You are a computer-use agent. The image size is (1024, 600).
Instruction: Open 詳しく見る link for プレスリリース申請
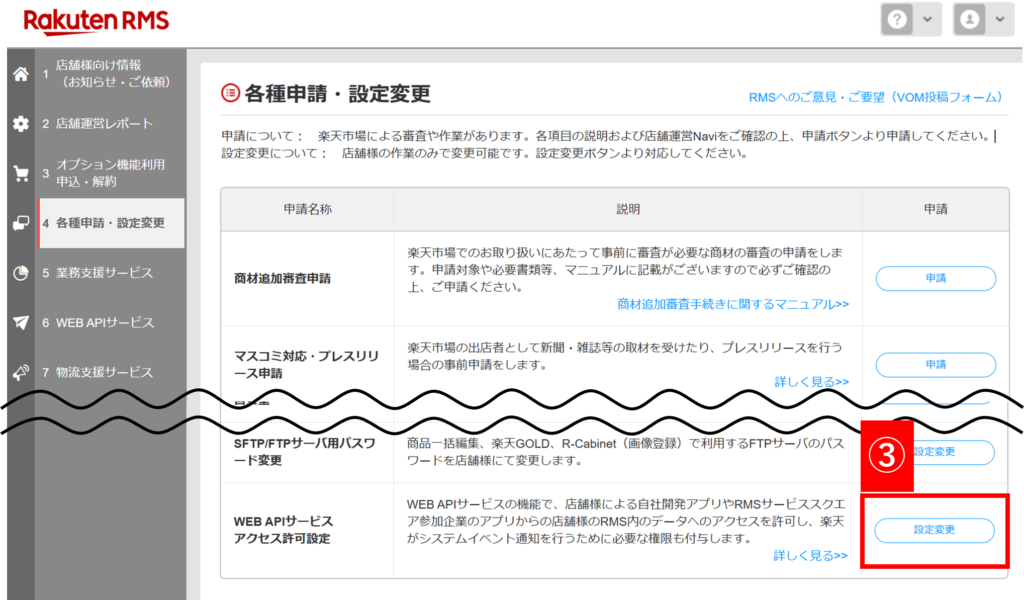(811, 382)
